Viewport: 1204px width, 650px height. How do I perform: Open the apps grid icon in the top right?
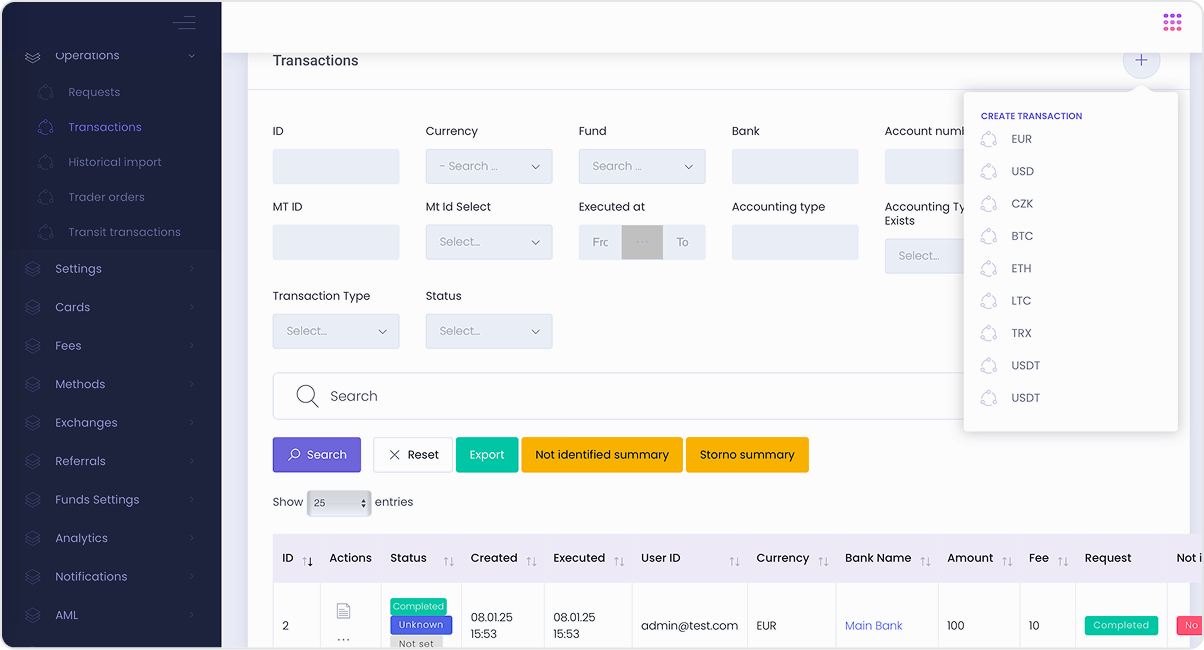coord(1172,21)
